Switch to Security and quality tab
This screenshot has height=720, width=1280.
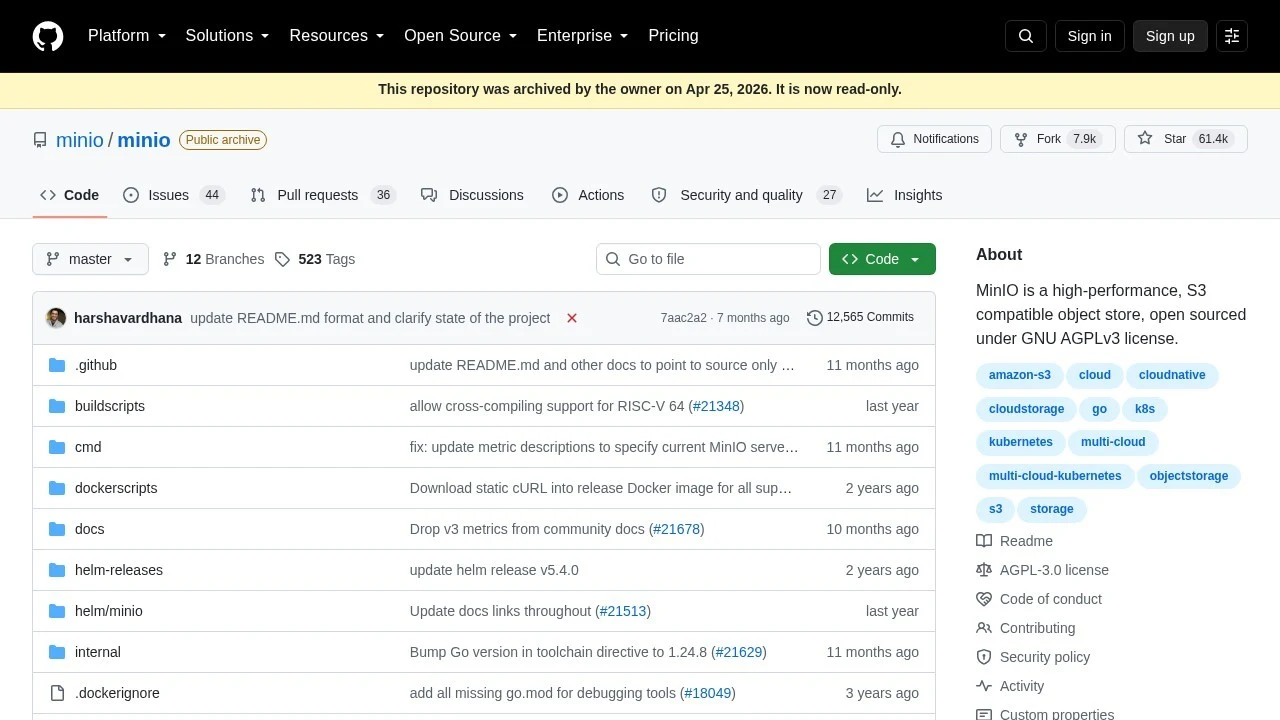pos(746,195)
